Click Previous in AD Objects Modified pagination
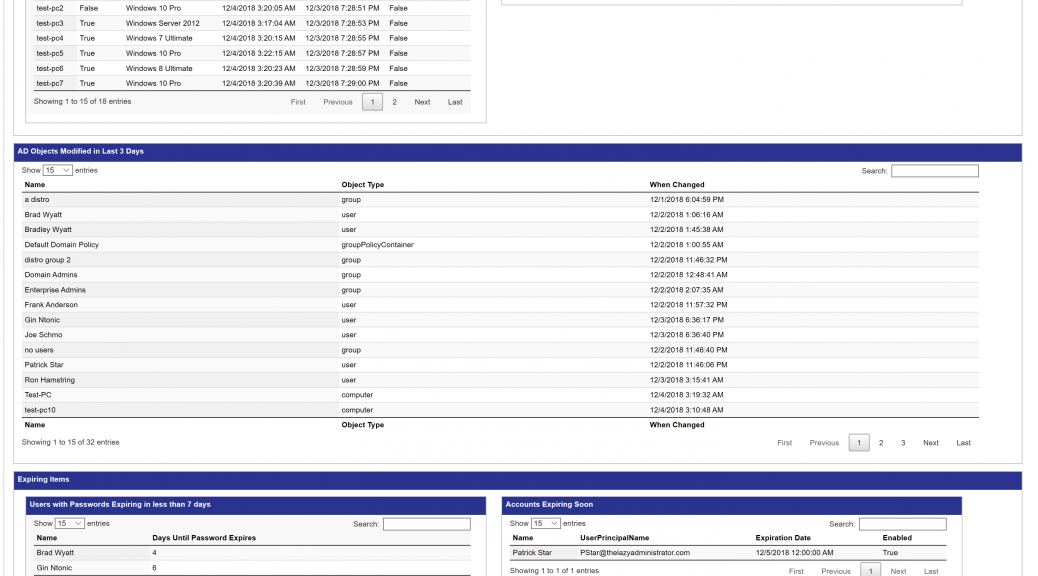 [x=824, y=443]
